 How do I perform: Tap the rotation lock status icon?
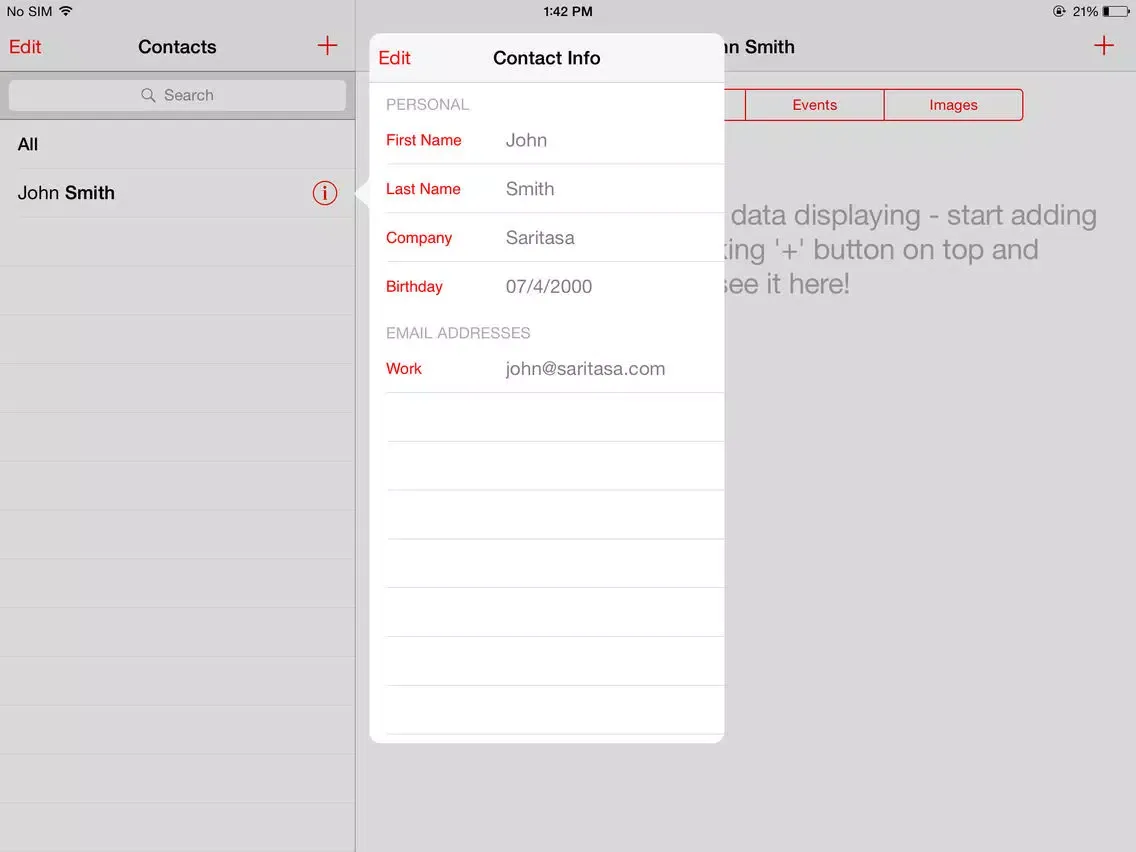pos(1058,11)
